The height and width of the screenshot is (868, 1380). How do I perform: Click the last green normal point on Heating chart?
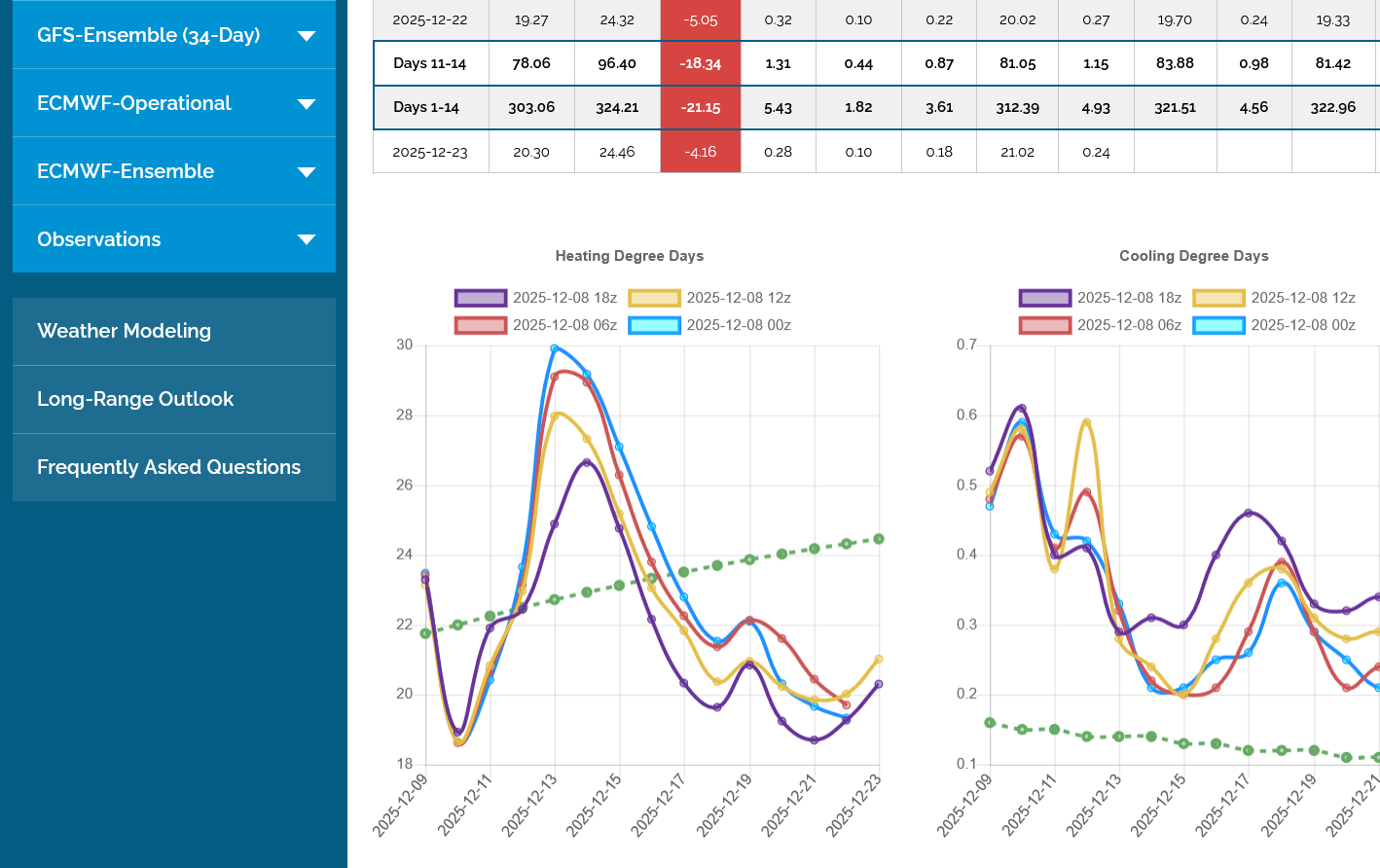pos(879,539)
